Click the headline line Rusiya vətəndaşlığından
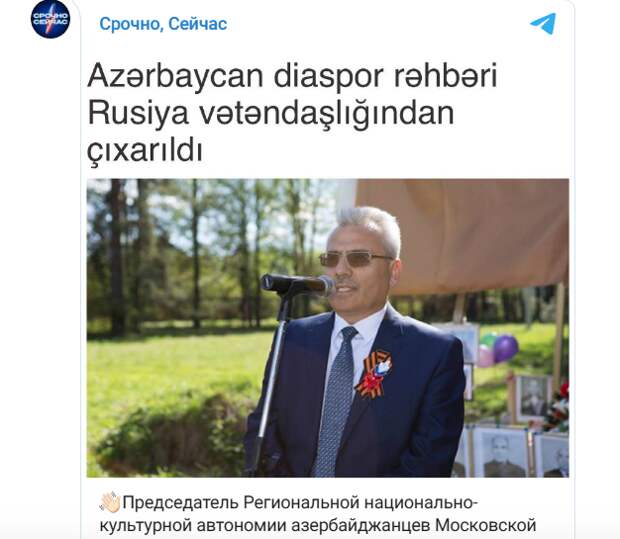The width and height of the screenshot is (620, 539). coord(271,115)
